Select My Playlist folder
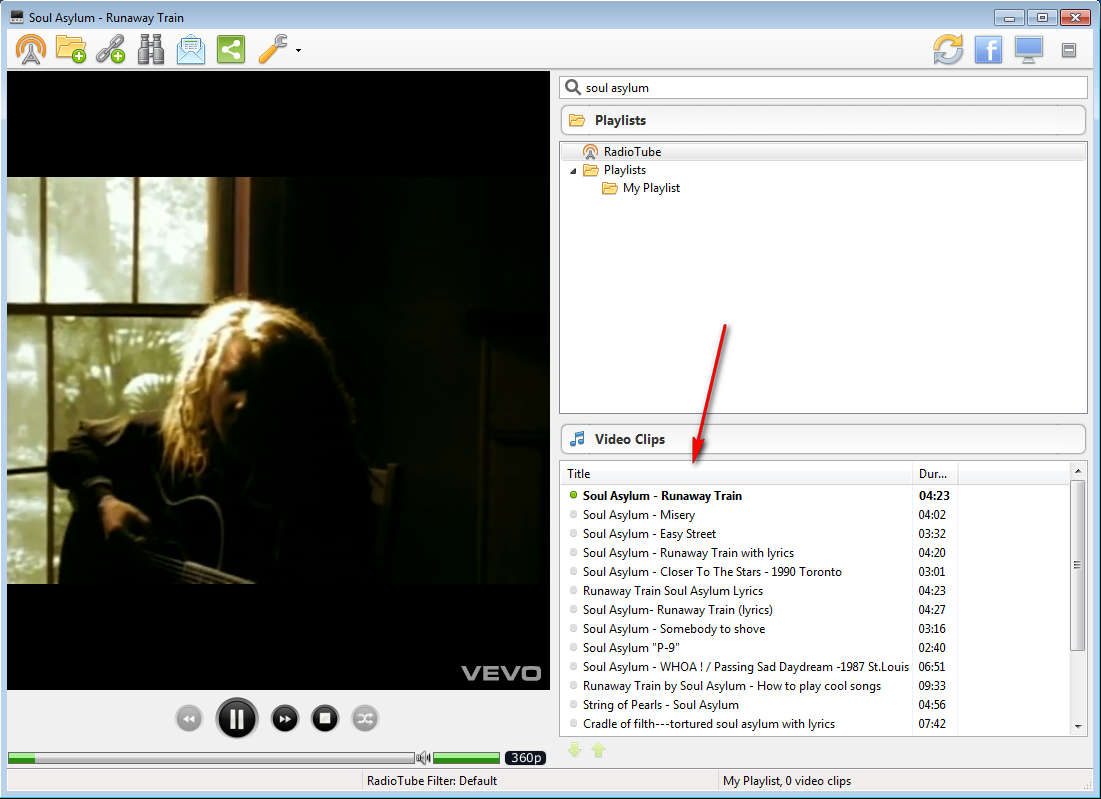 [641, 188]
